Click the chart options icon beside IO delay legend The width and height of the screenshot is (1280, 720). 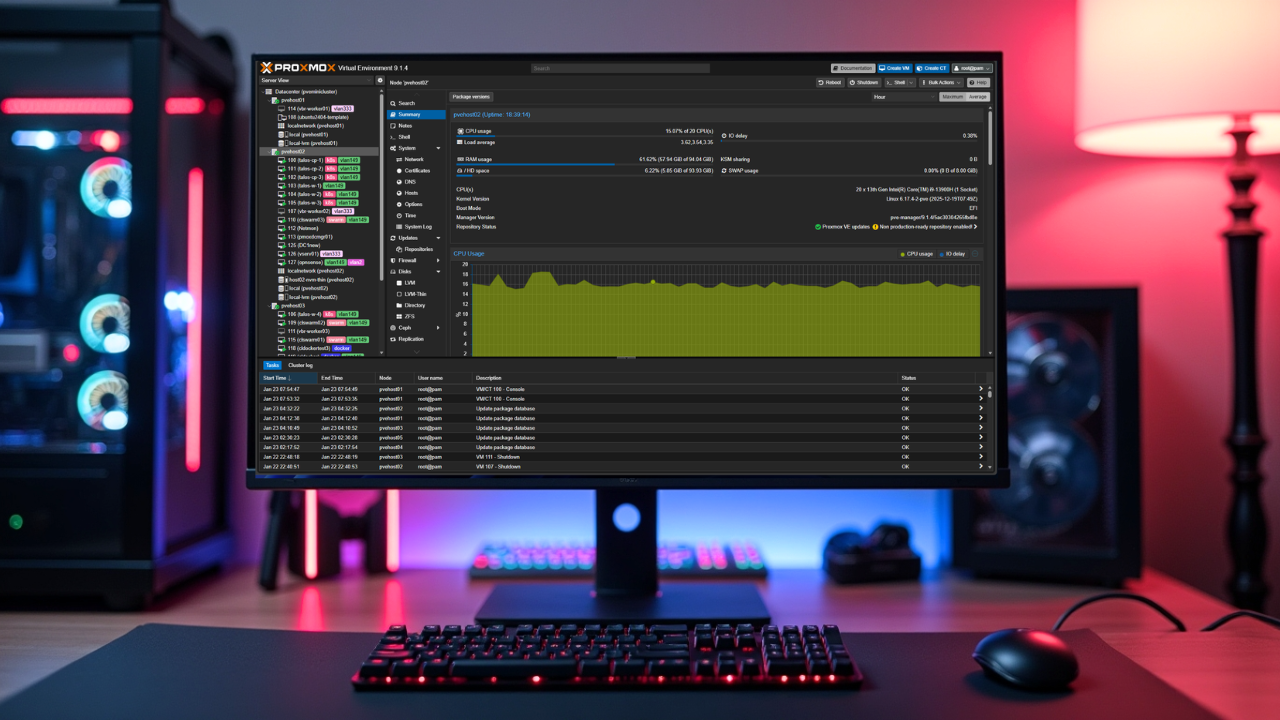(976, 254)
